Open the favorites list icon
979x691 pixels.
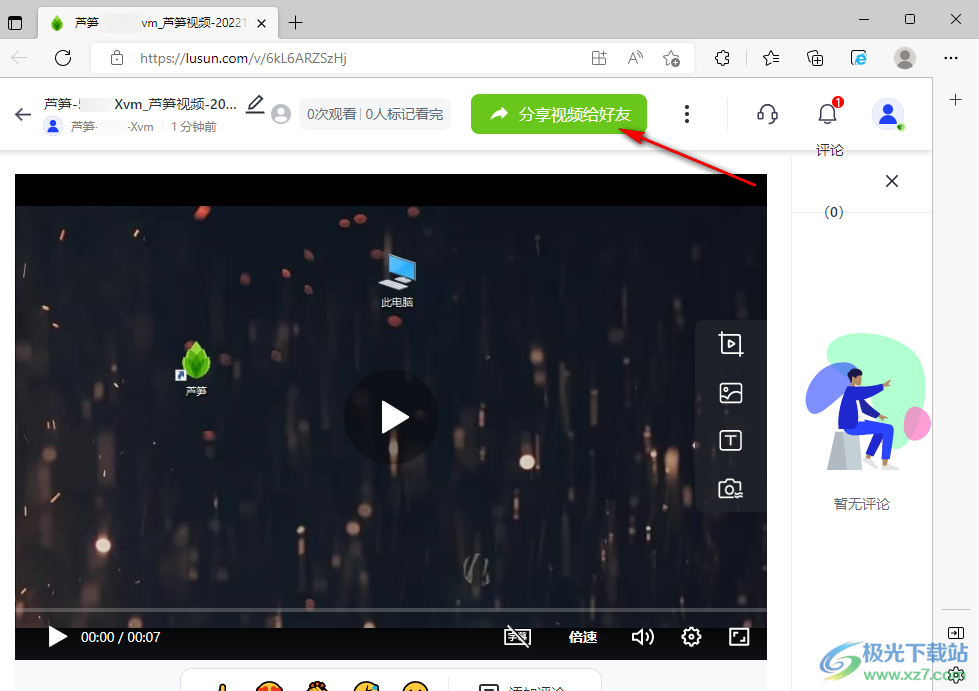click(x=771, y=58)
